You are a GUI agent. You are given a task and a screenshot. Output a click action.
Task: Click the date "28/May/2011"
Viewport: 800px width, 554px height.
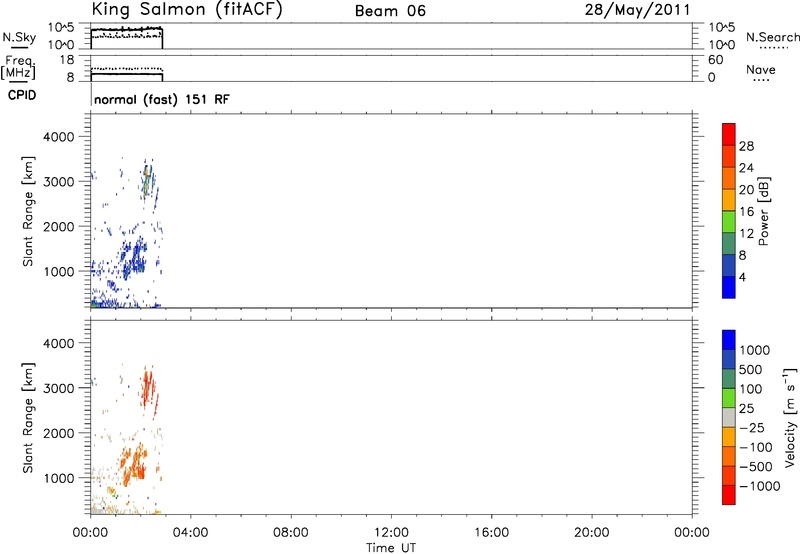click(637, 10)
